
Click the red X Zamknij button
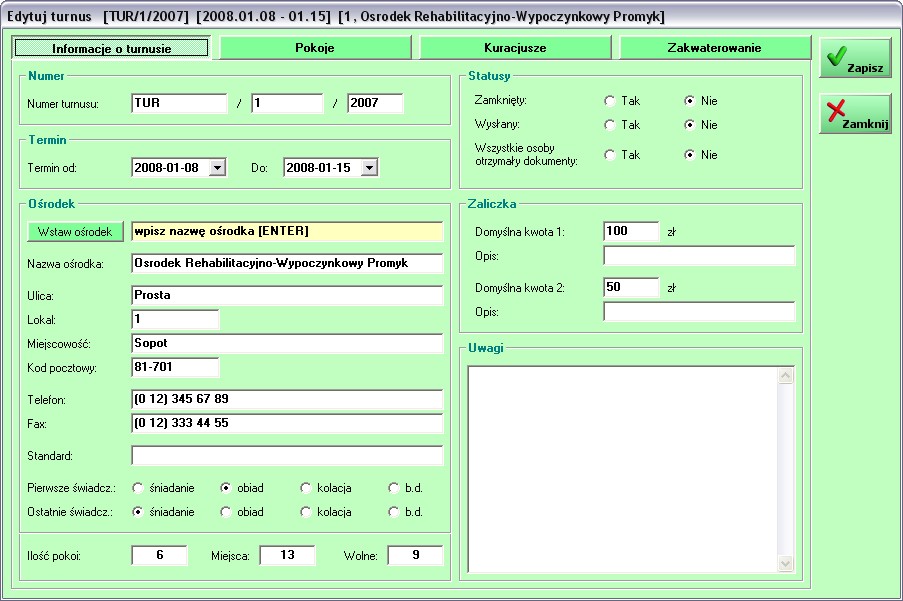(855, 114)
